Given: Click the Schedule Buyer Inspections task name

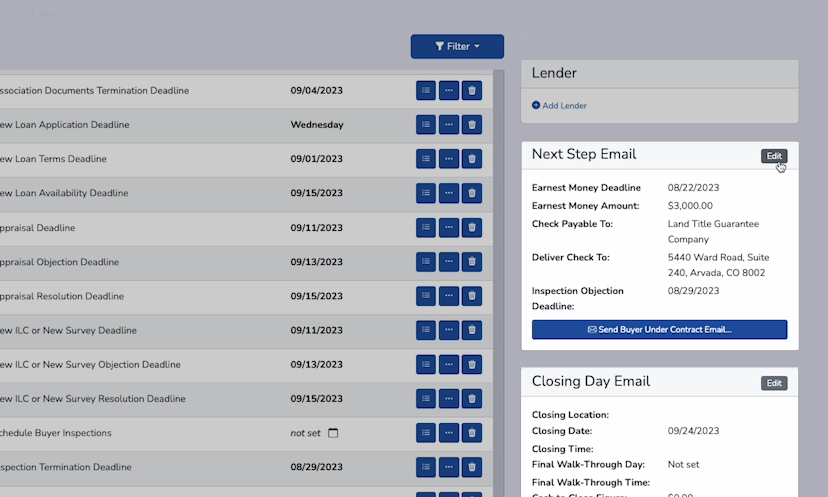Looking at the screenshot, I should point(55,433).
